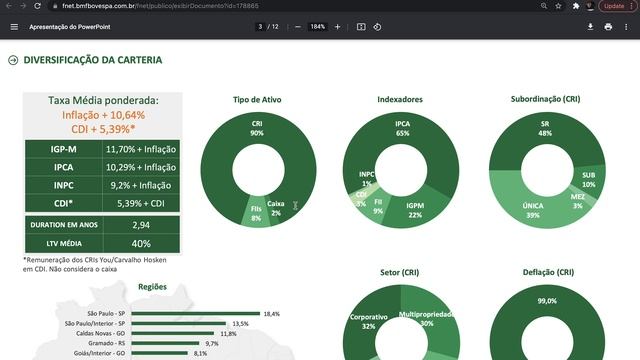
Task: Click the Multipropriedade 30% segment
Action: [x=427, y=319]
